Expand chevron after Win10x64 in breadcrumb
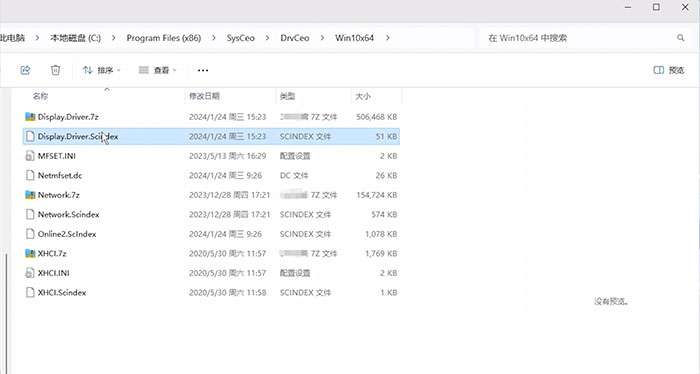This screenshot has height=374, width=700. click(x=388, y=38)
